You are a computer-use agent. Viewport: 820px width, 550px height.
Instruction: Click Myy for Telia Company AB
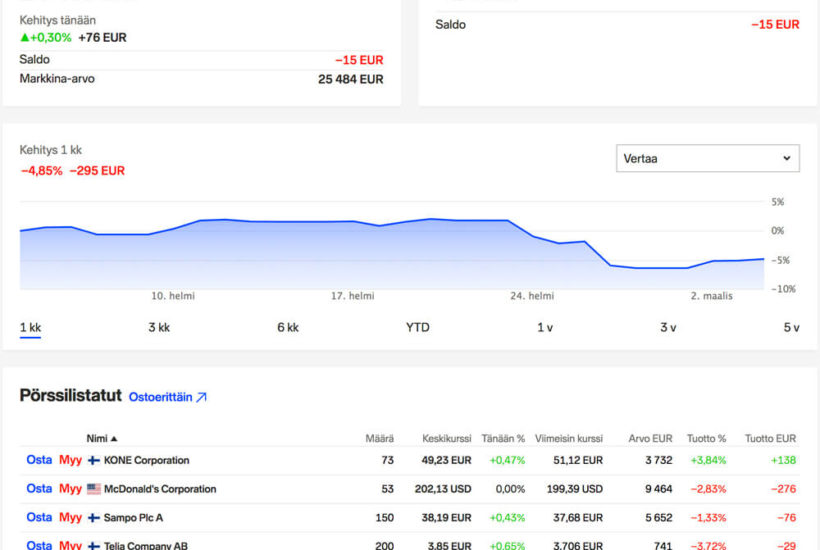point(70,545)
